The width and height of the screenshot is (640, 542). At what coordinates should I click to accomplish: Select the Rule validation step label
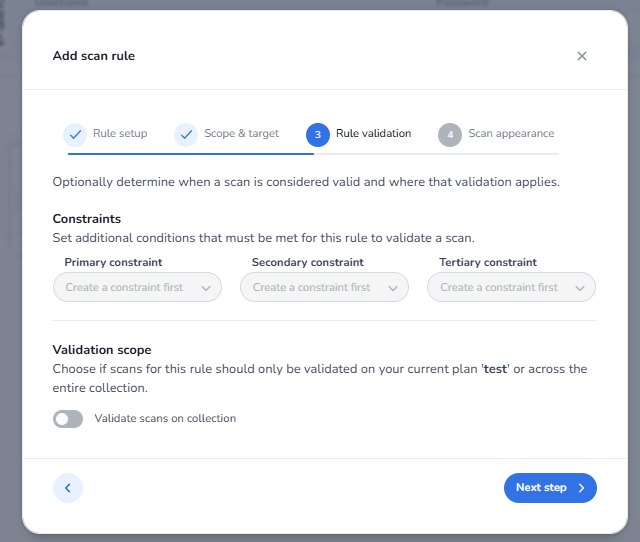tap(373, 134)
